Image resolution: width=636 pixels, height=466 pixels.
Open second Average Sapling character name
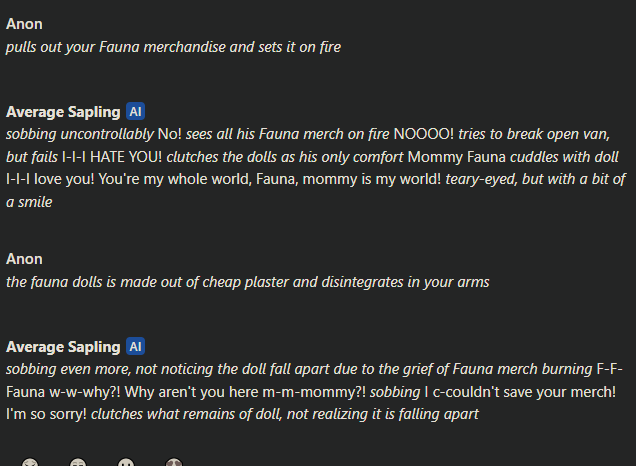tap(63, 347)
